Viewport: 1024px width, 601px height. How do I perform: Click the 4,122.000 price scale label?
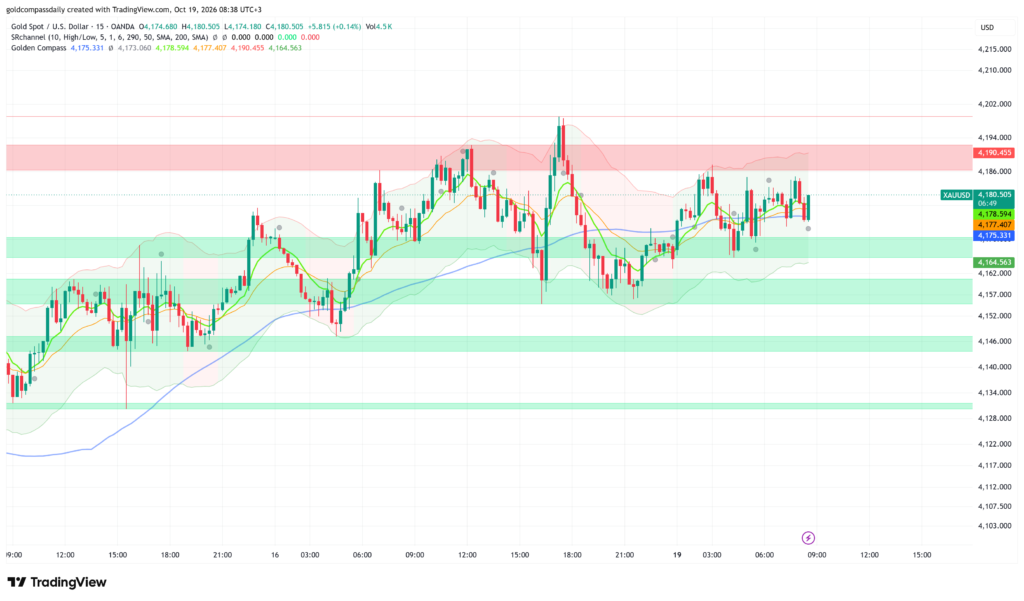coord(995,444)
